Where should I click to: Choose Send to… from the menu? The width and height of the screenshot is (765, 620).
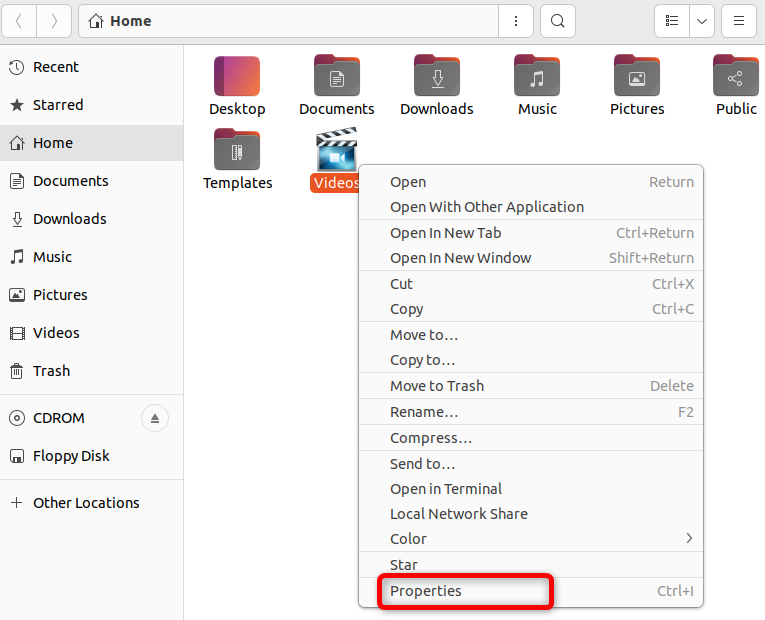531,464
